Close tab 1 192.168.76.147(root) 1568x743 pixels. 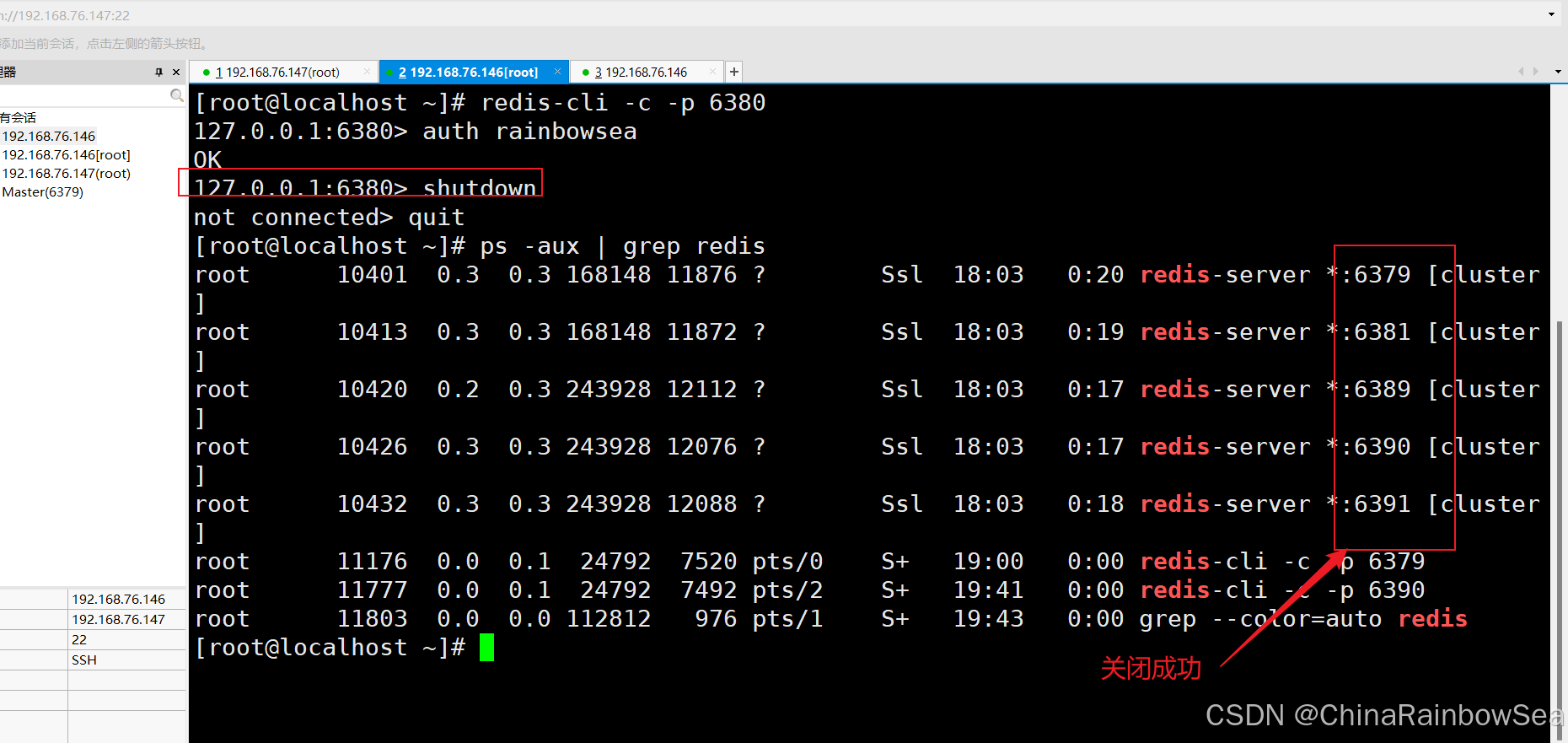(x=367, y=72)
